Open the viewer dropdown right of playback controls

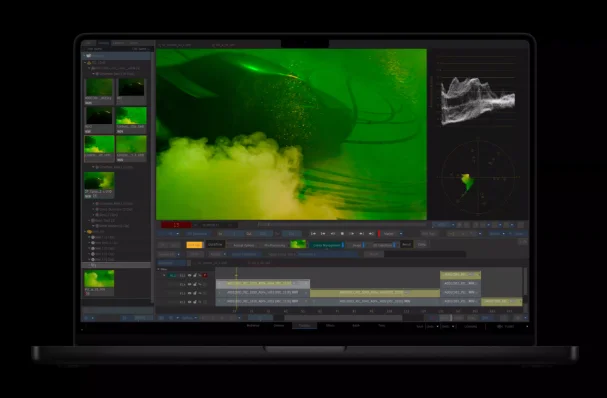[x=393, y=233]
